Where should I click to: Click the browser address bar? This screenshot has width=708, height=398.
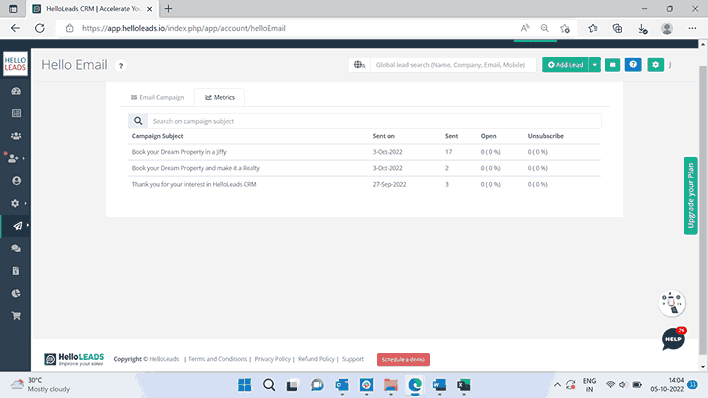coord(289,28)
